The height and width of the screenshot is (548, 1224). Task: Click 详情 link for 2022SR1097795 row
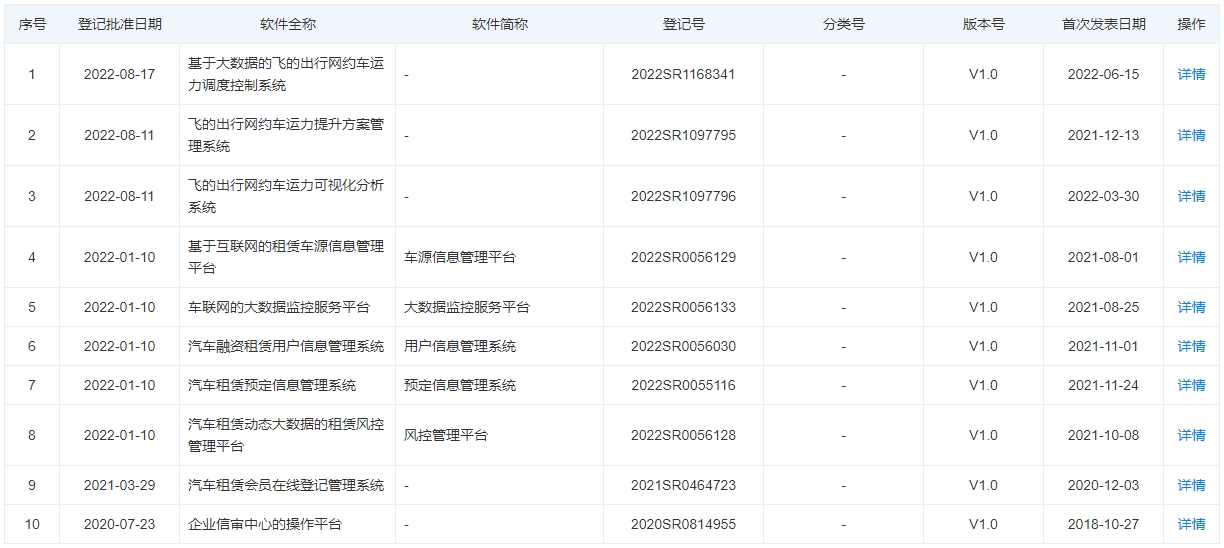click(1191, 135)
